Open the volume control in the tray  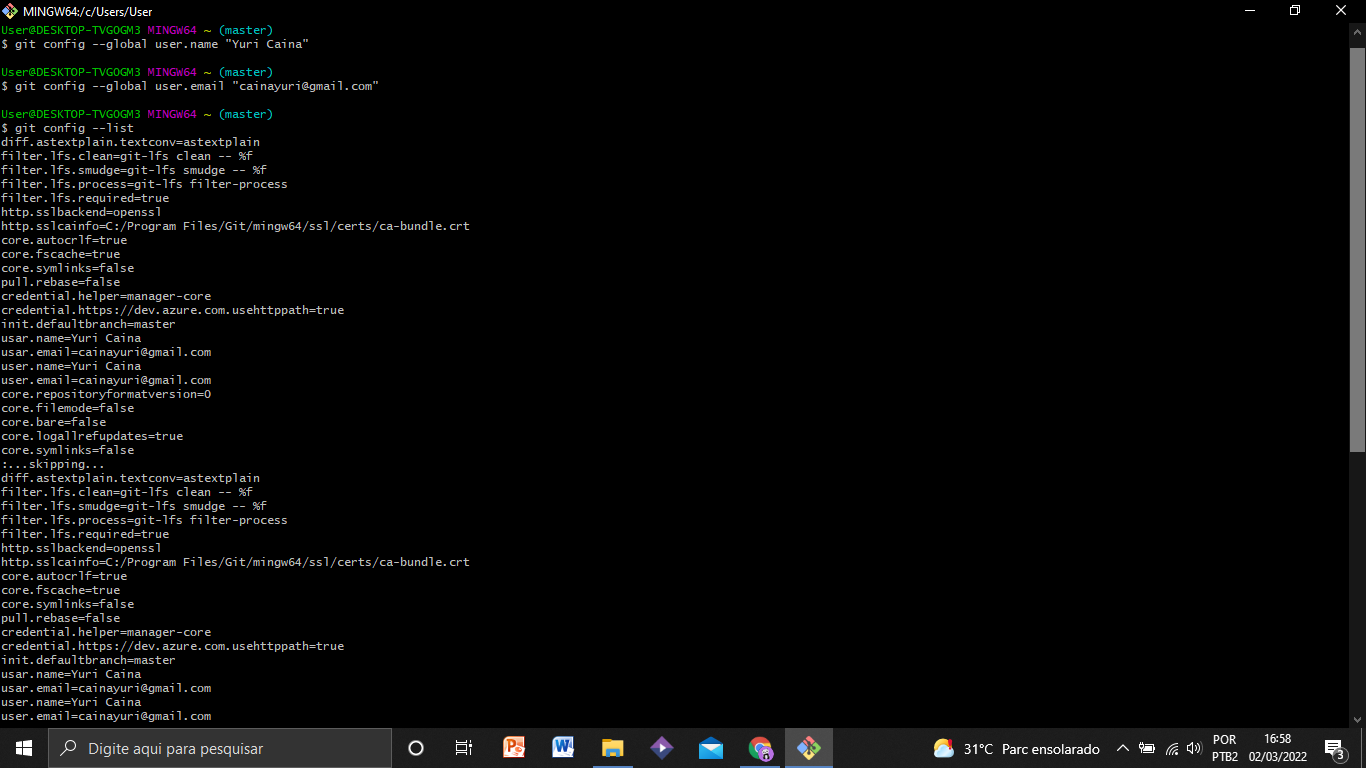1193,748
